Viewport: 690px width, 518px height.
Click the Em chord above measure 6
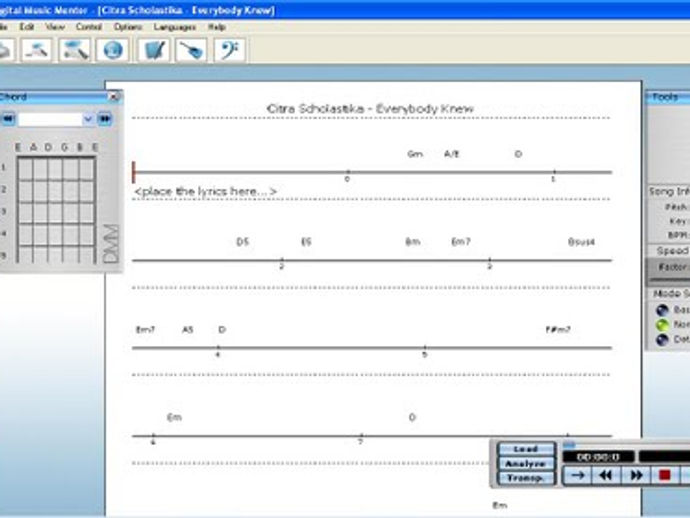(x=174, y=417)
